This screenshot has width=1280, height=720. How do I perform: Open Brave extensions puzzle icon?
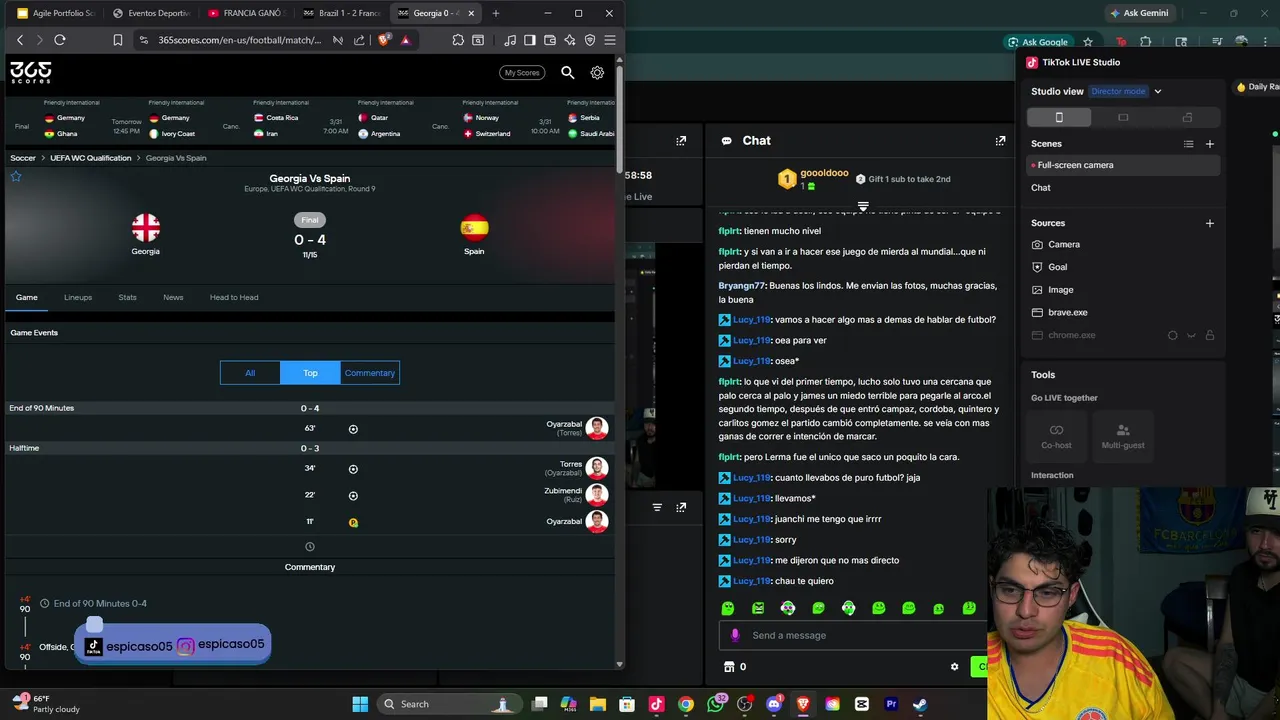tap(458, 40)
